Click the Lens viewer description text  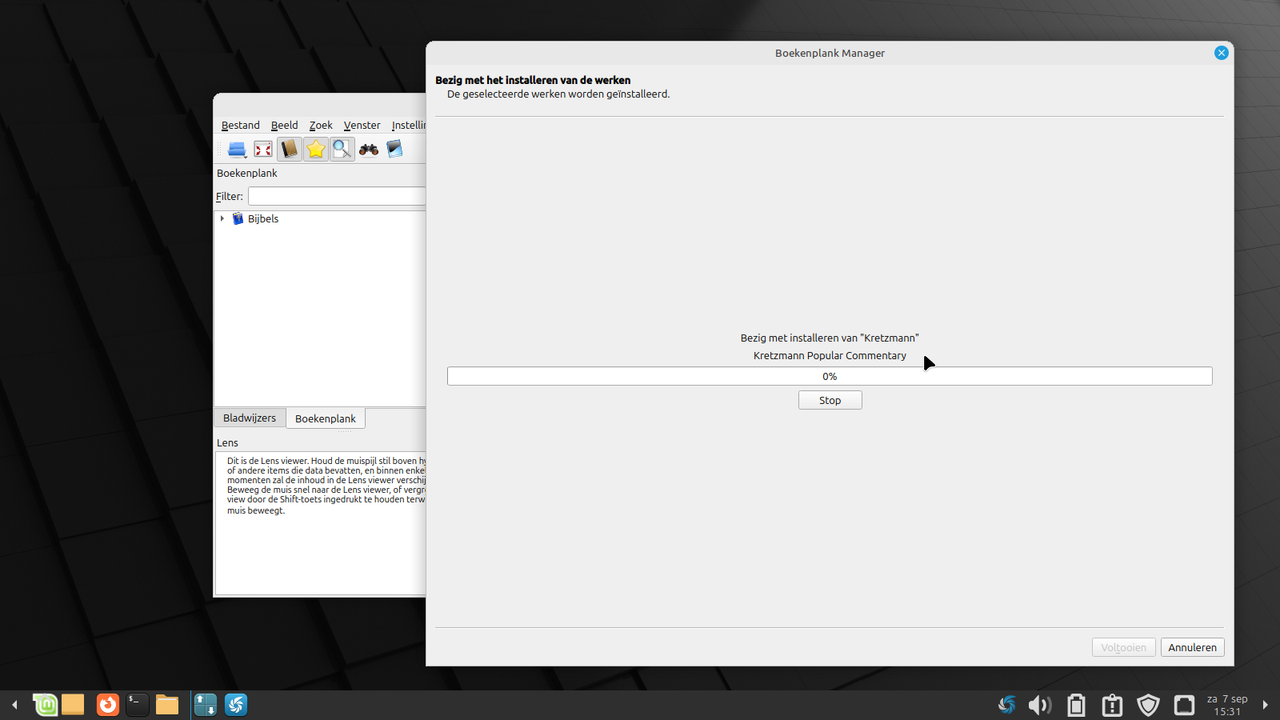click(326, 485)
